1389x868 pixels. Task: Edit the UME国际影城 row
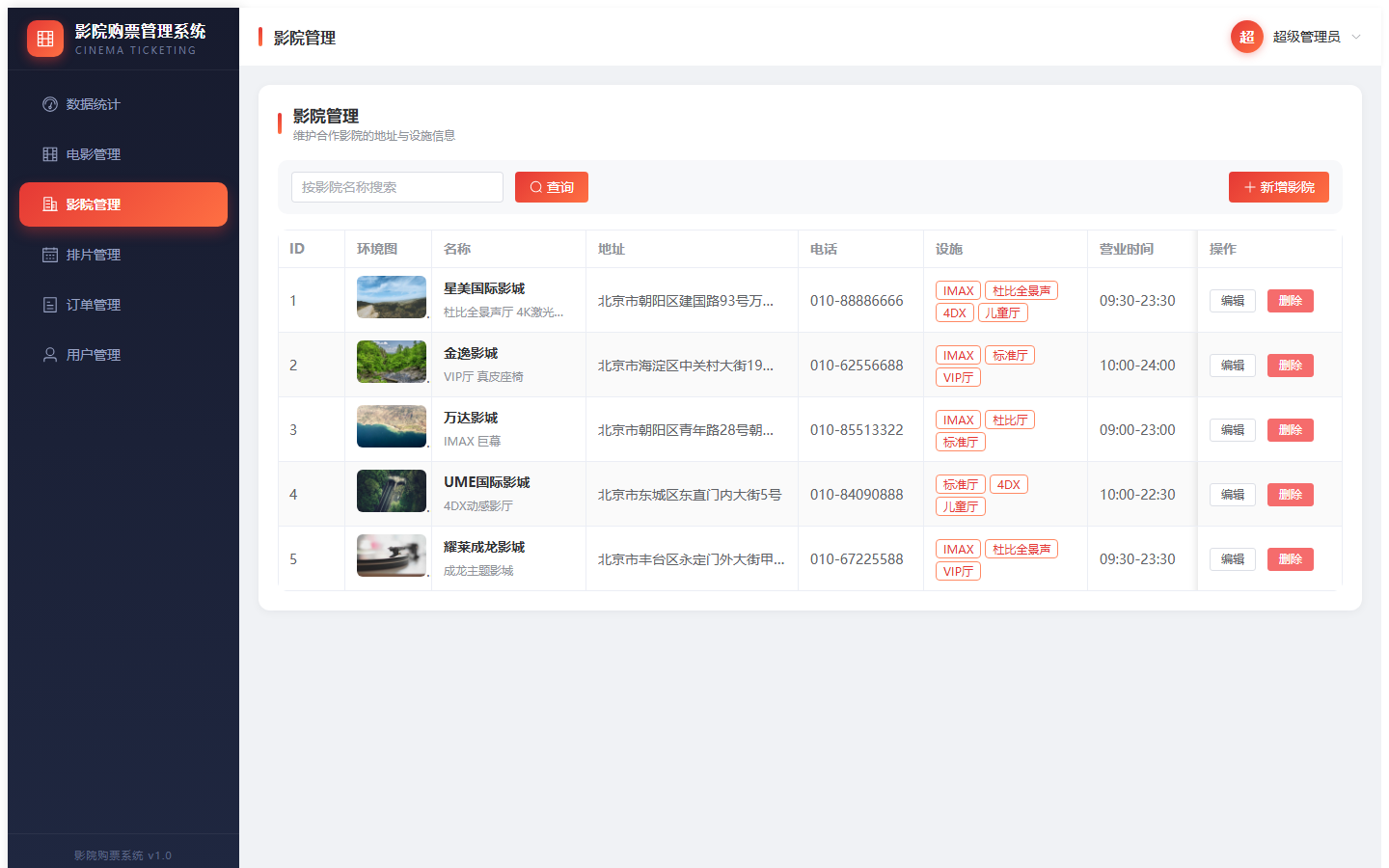pos(1233,495)
